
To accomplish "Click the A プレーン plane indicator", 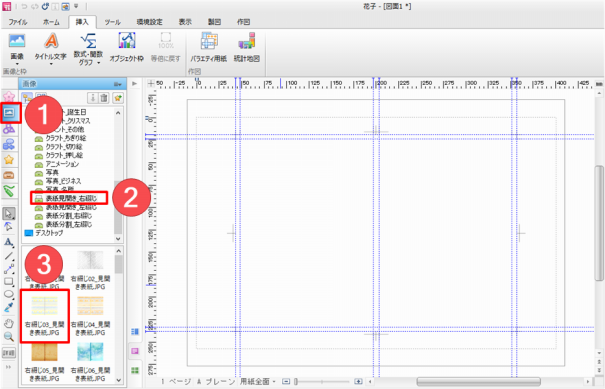I will 216,381.
